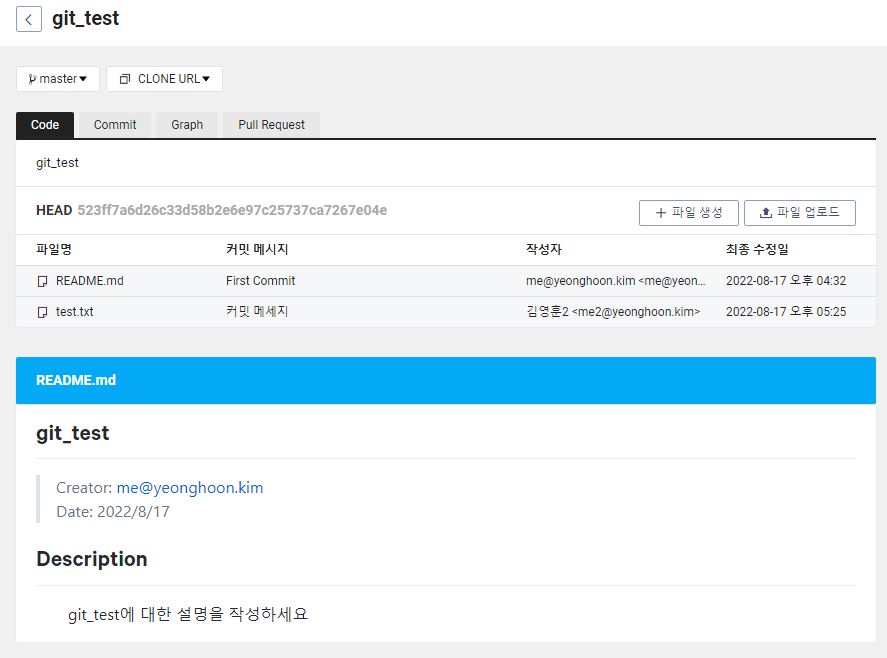Select the Pull Request tab
Image resolution: width=887 pixels, height=658 pixels.
pos(271,125)
